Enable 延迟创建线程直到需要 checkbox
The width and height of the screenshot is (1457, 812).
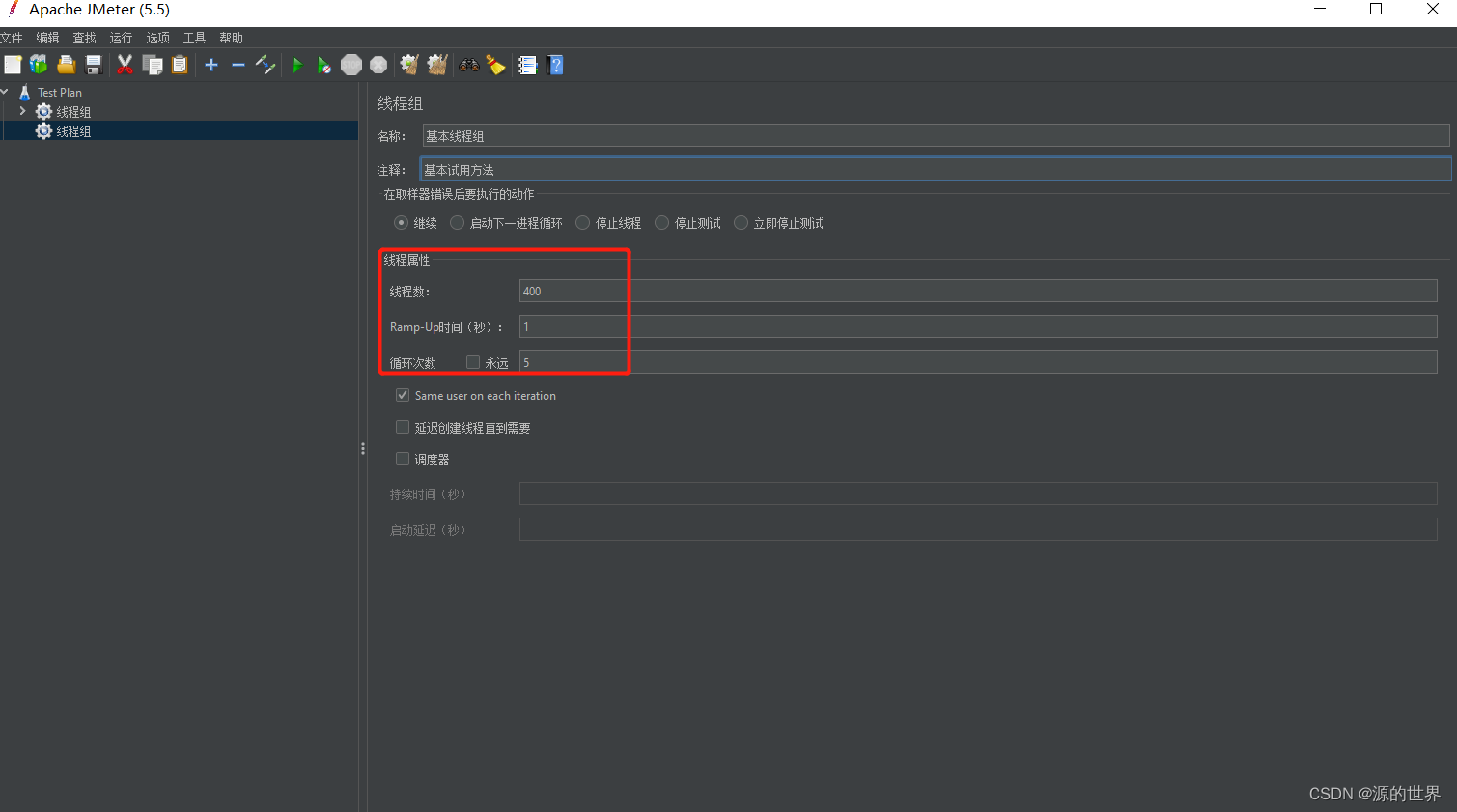coord(403,427)
